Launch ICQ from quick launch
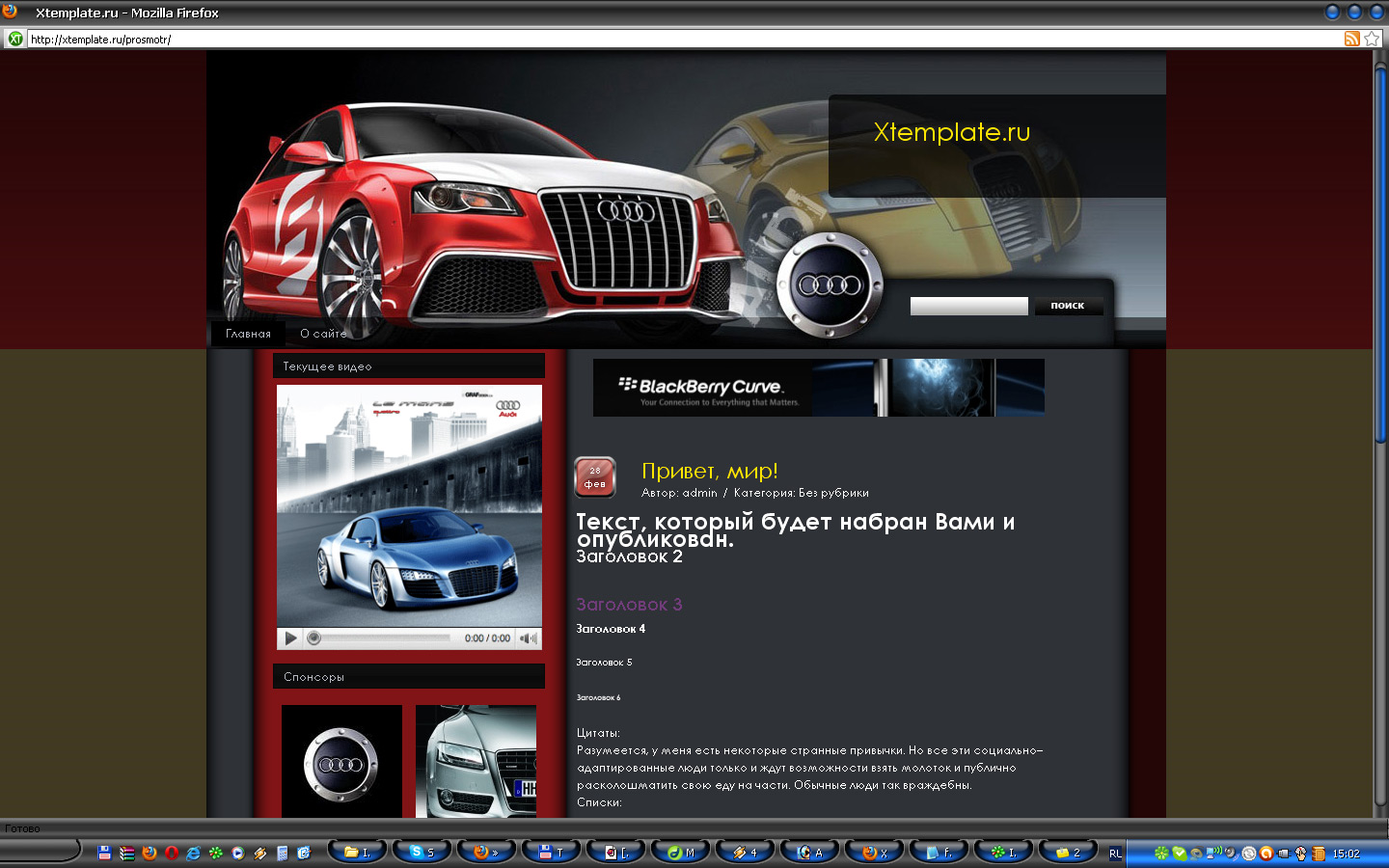This screenshot has width=1389, height=868. 215,853
